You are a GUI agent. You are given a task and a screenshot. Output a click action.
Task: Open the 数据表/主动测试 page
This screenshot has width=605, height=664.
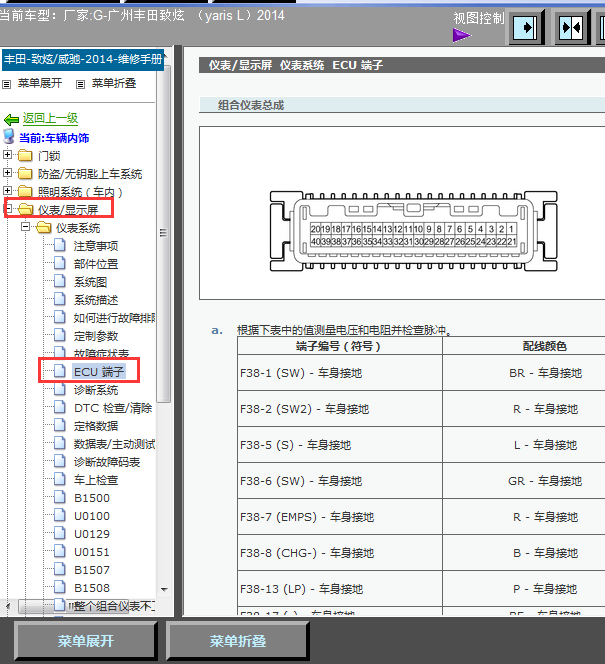[x=114, y=444]
